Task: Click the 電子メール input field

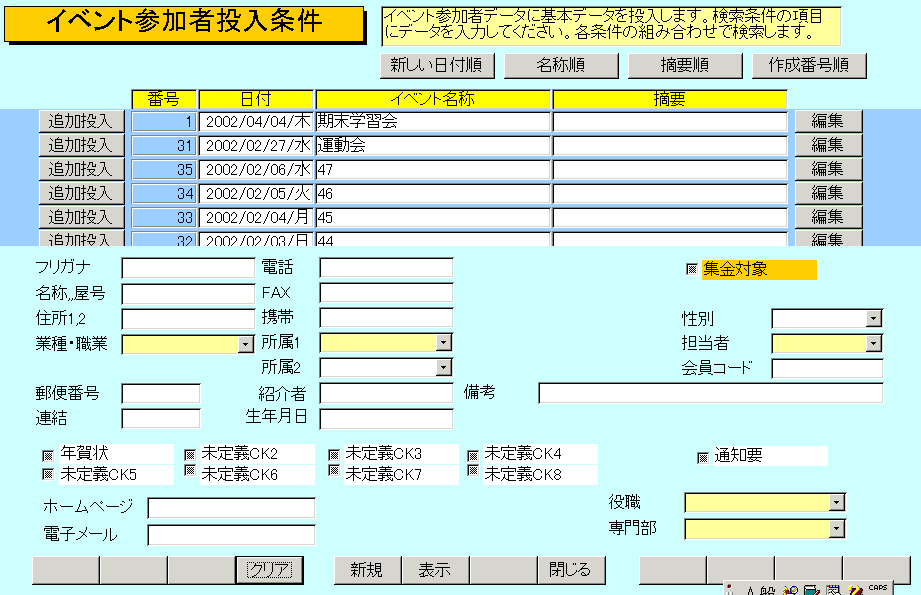Action: tap(231, 535)
